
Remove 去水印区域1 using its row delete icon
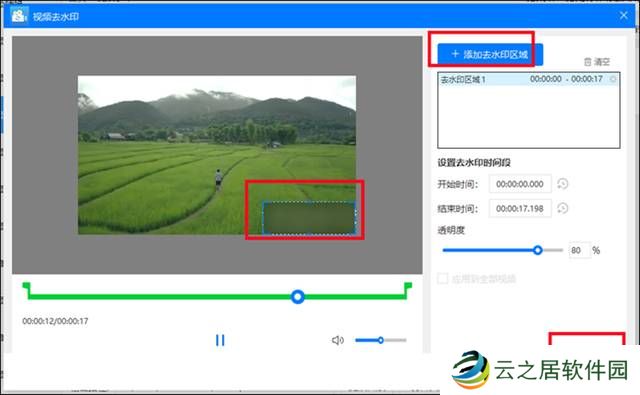pos(613,79)
